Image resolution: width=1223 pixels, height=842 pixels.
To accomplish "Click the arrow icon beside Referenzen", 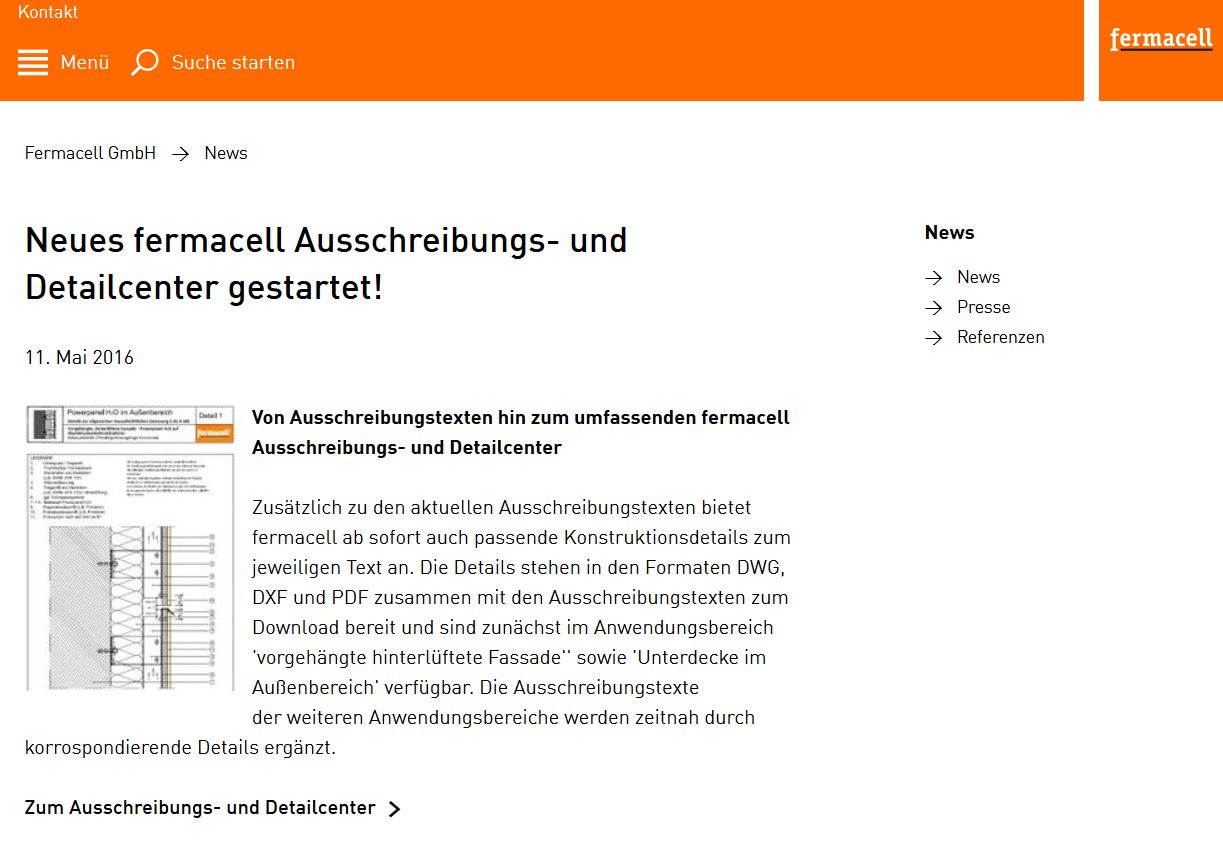I will pyautogui.click(x=934, y=338).
